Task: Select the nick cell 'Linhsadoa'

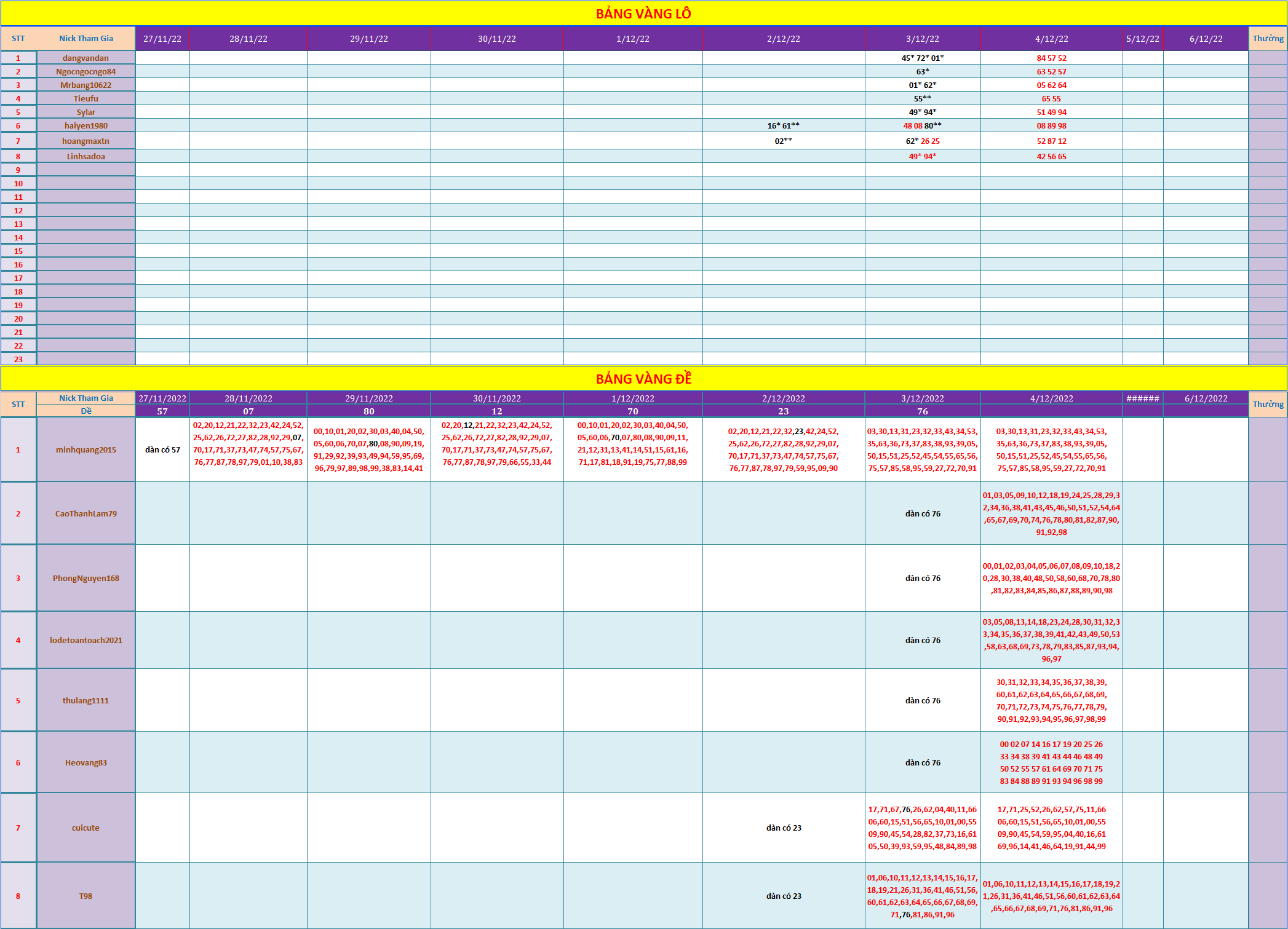Action: coord(86,156)
